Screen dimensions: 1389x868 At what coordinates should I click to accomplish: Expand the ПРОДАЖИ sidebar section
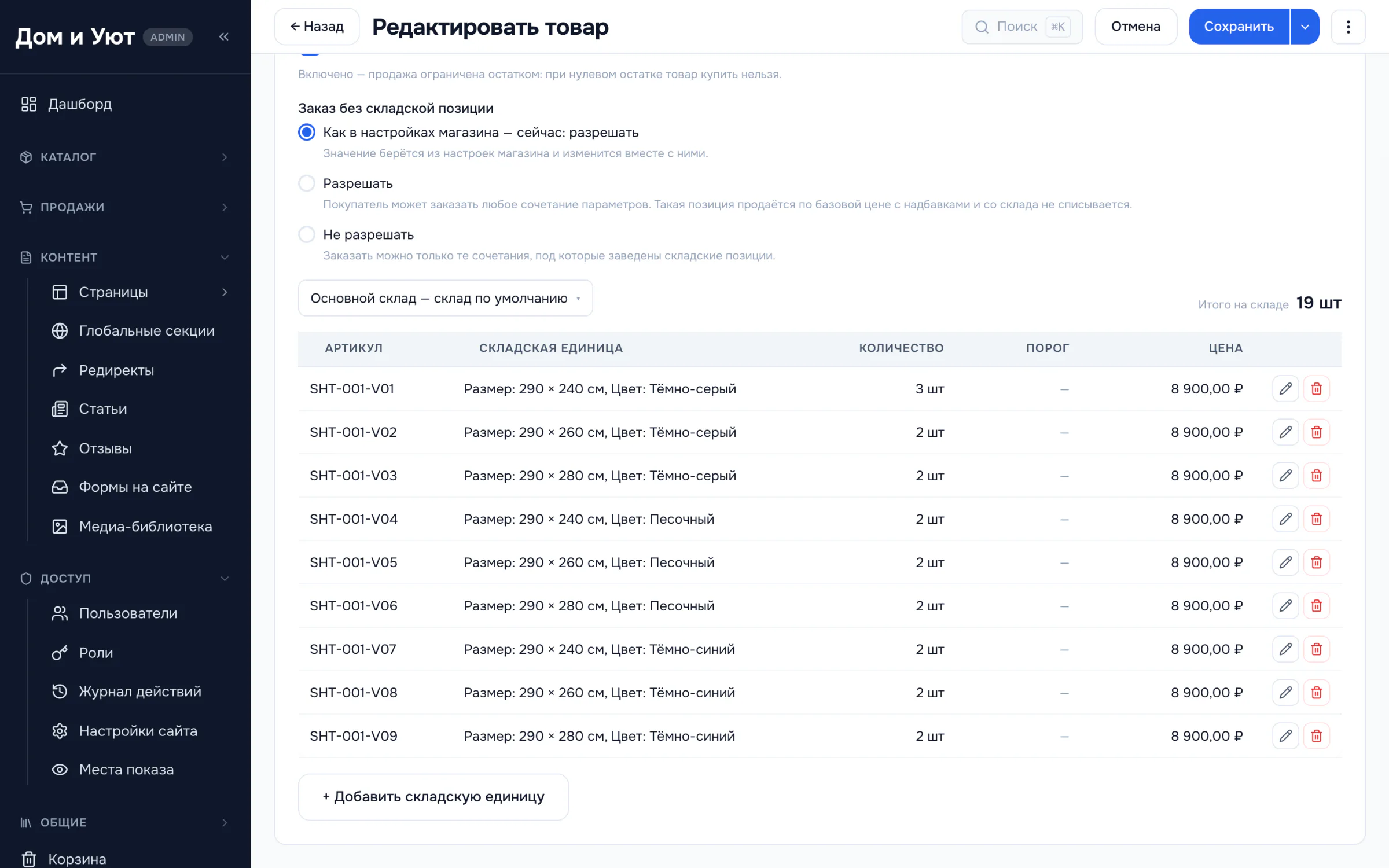click(126, 207)
